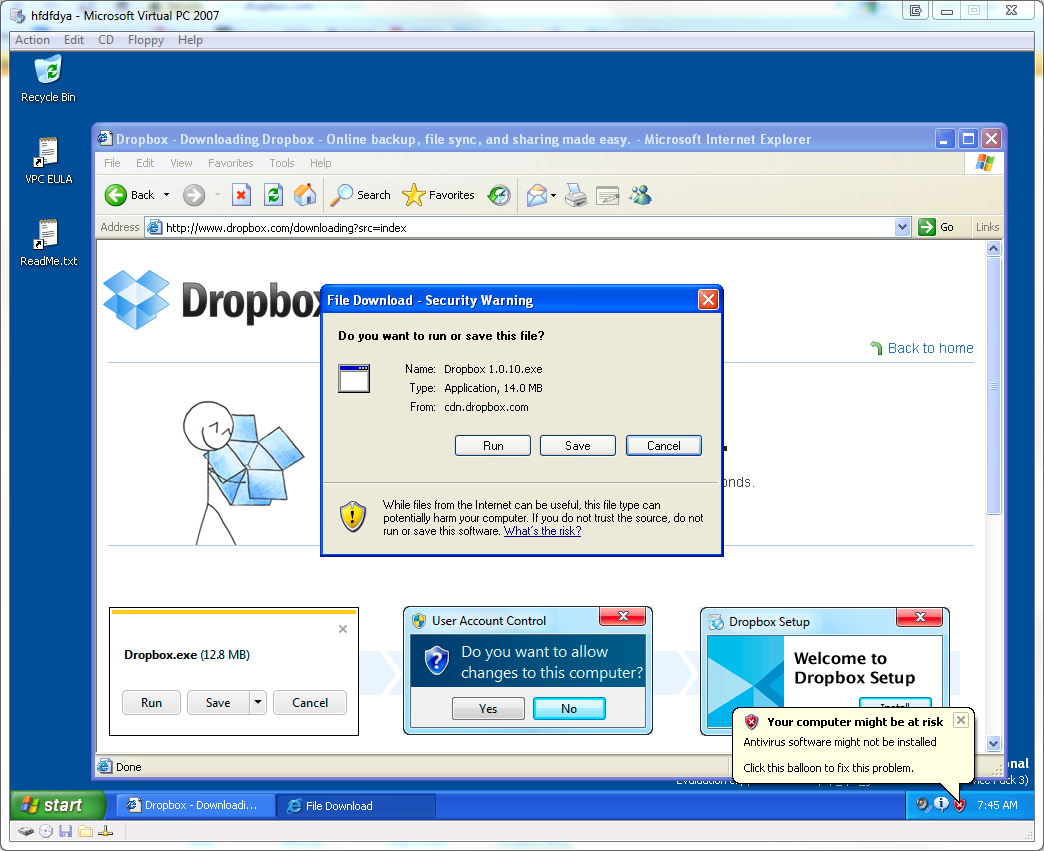Click the network adapter icon in Virtual PC status bar
The image size is (1044, 851).
[x=105, y=831]
